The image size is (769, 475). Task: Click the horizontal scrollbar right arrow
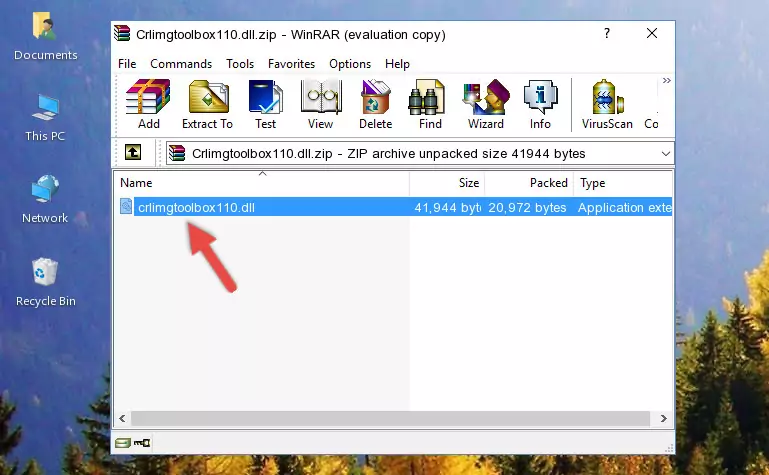[x=663, y=419]
